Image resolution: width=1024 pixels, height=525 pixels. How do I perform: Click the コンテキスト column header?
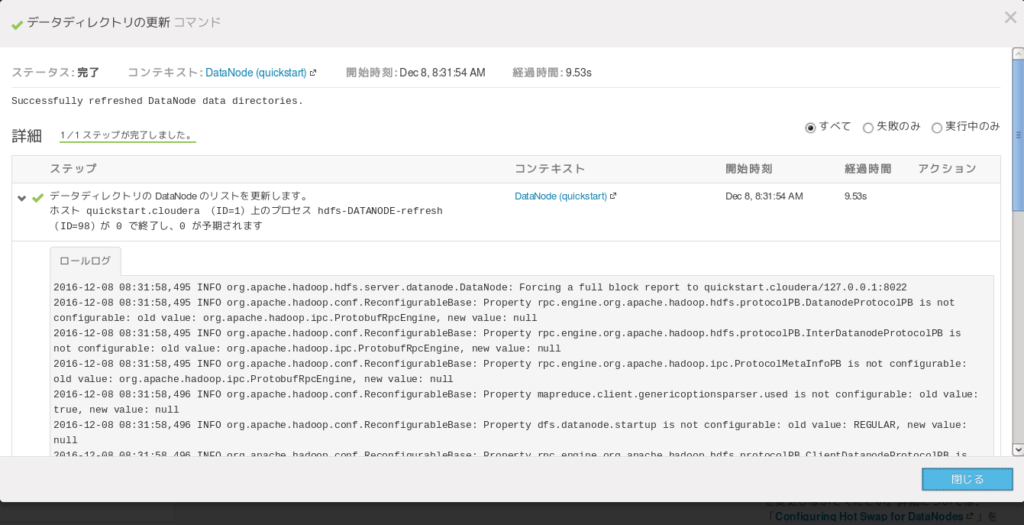pyautogui.click(x=550, y=168)
